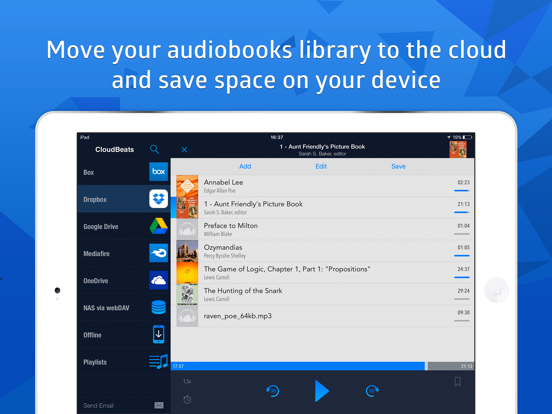This screenshot has width=552, height=414.
Task: Start playback with the Play button
Action: click(x=322, y=391)
